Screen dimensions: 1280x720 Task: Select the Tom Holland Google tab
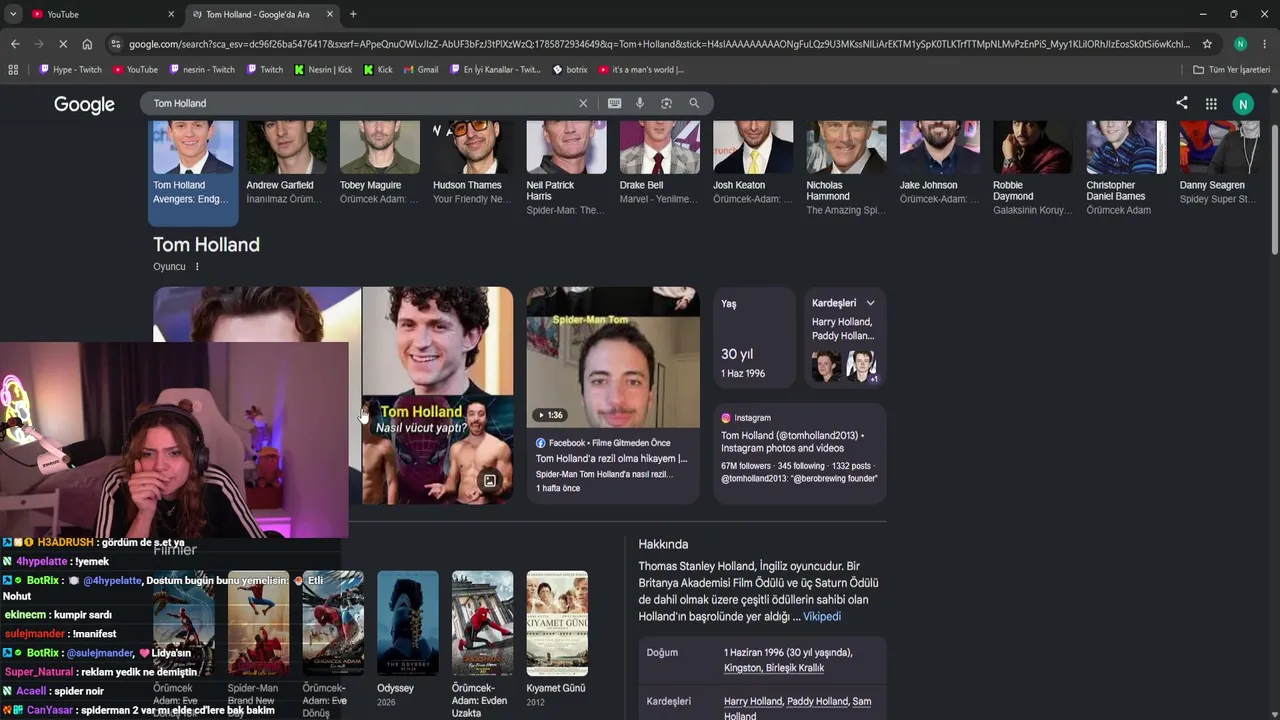click(x=264, y=14)
